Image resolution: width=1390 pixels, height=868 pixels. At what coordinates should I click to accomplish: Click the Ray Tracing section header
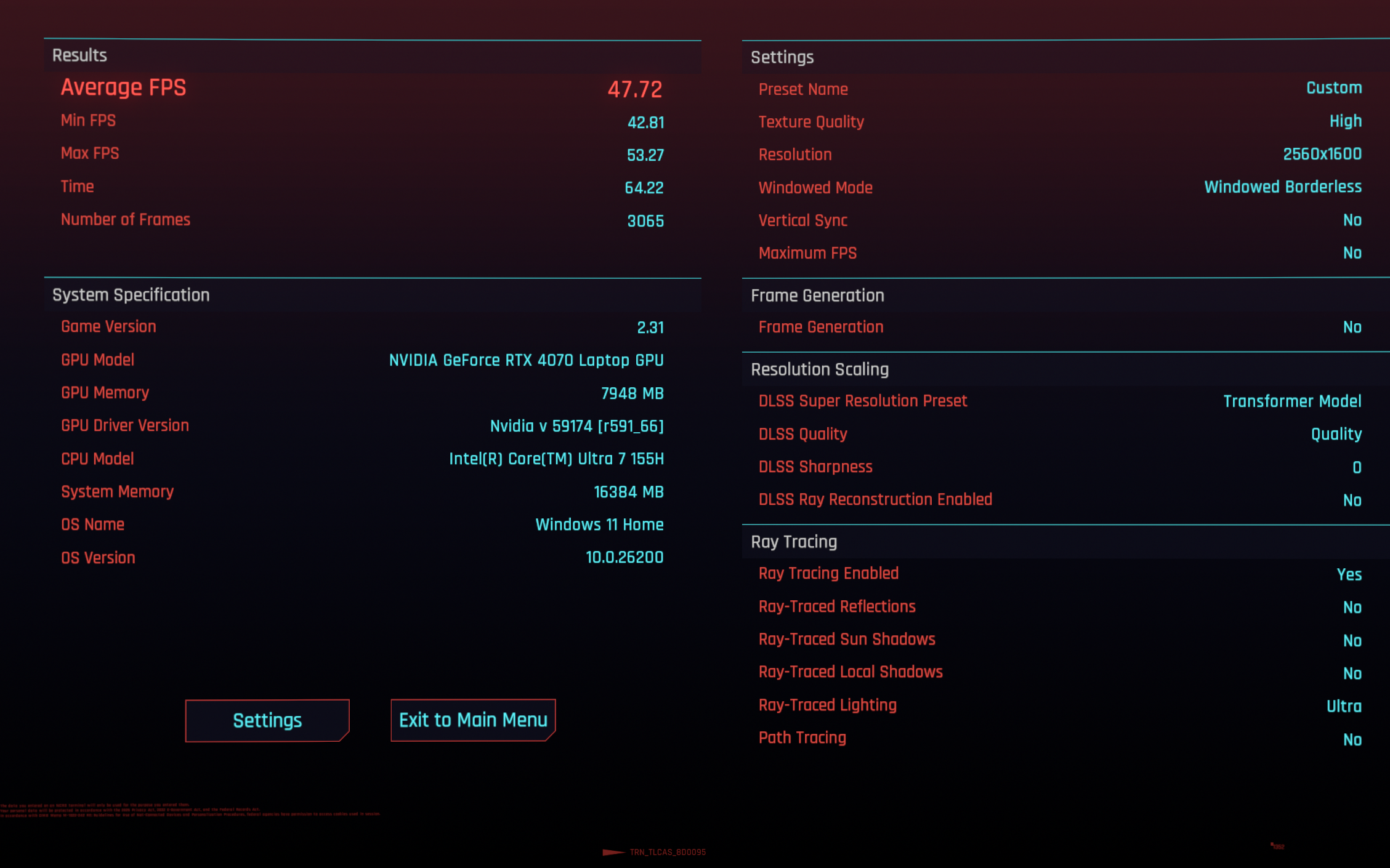click(794, 542)
